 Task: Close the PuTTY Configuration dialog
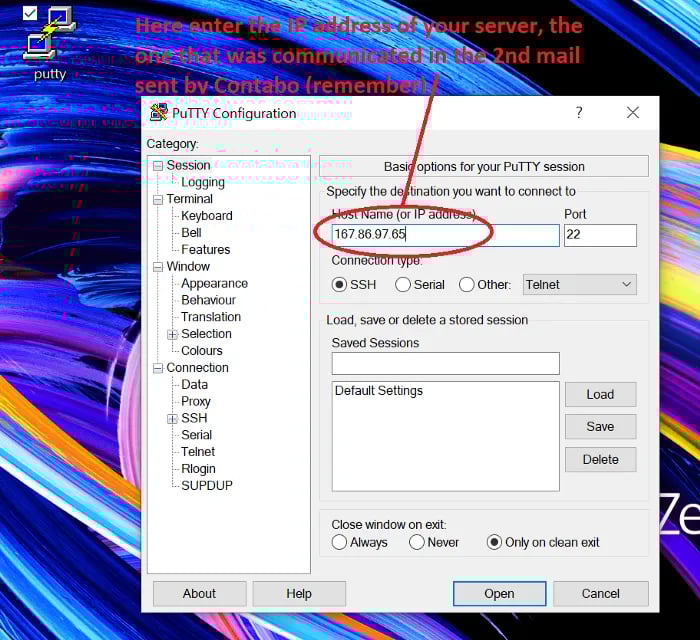click(x=633, y=112)
